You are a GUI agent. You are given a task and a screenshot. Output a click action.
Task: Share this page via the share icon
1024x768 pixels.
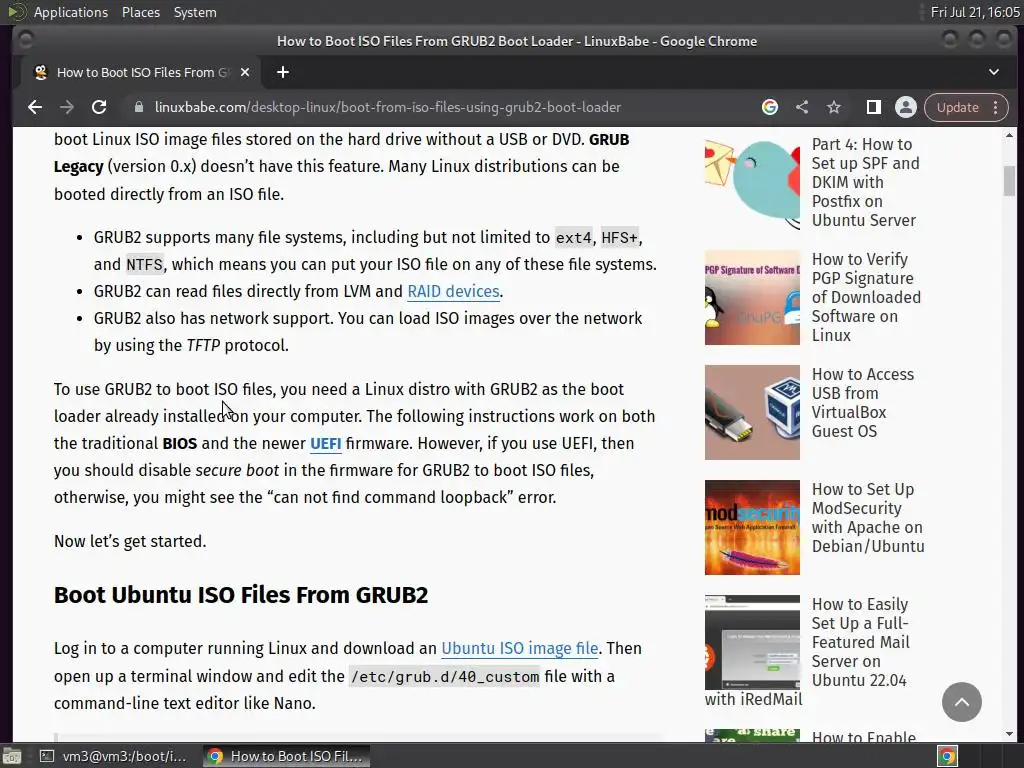click(802, 107)
